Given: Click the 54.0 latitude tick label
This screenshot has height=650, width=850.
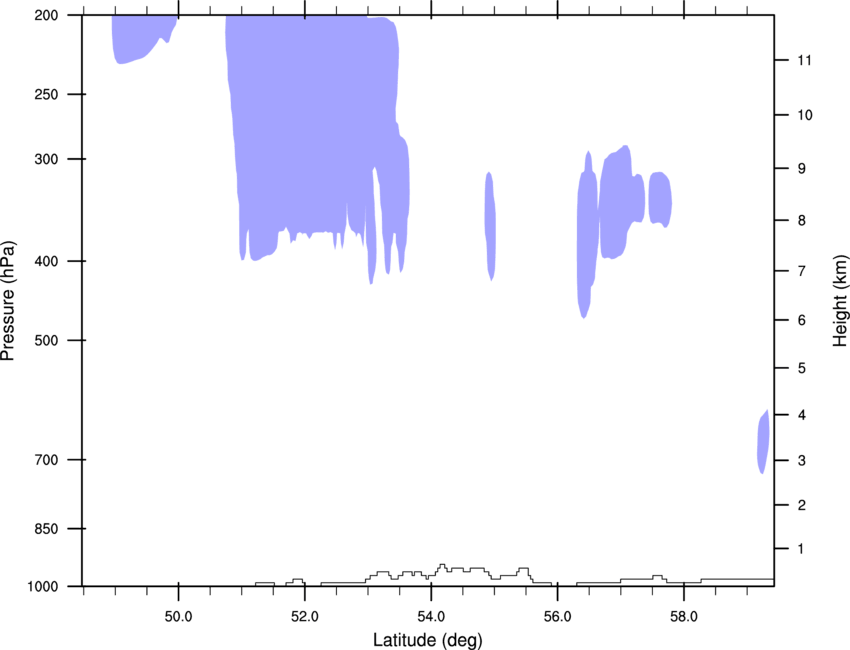Looking at the screenshot, I should click(x=431, y=617).
